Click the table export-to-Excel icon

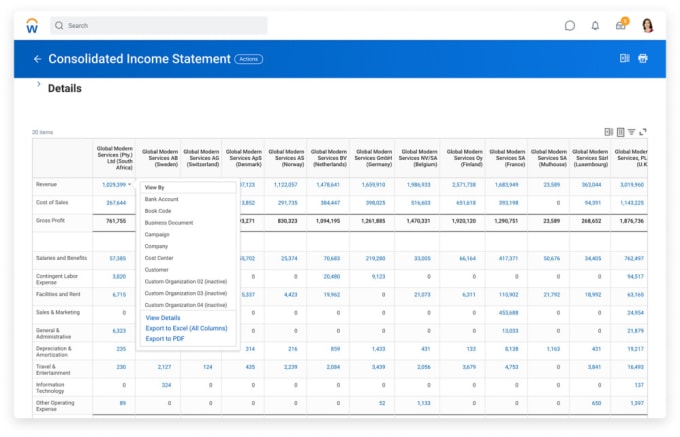coord(608,132)
